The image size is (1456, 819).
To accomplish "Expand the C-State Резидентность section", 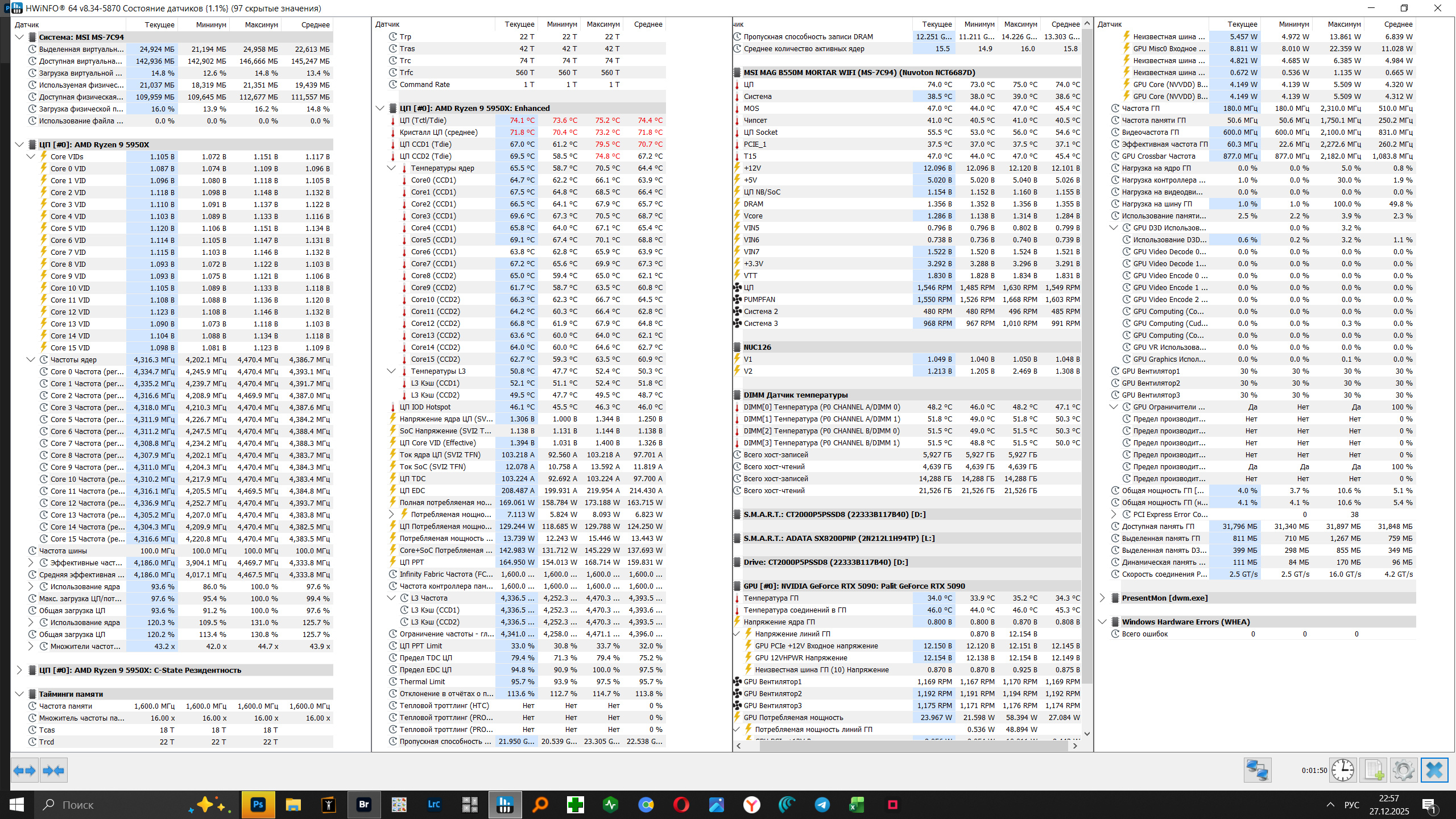I will (x=19, y=670).
